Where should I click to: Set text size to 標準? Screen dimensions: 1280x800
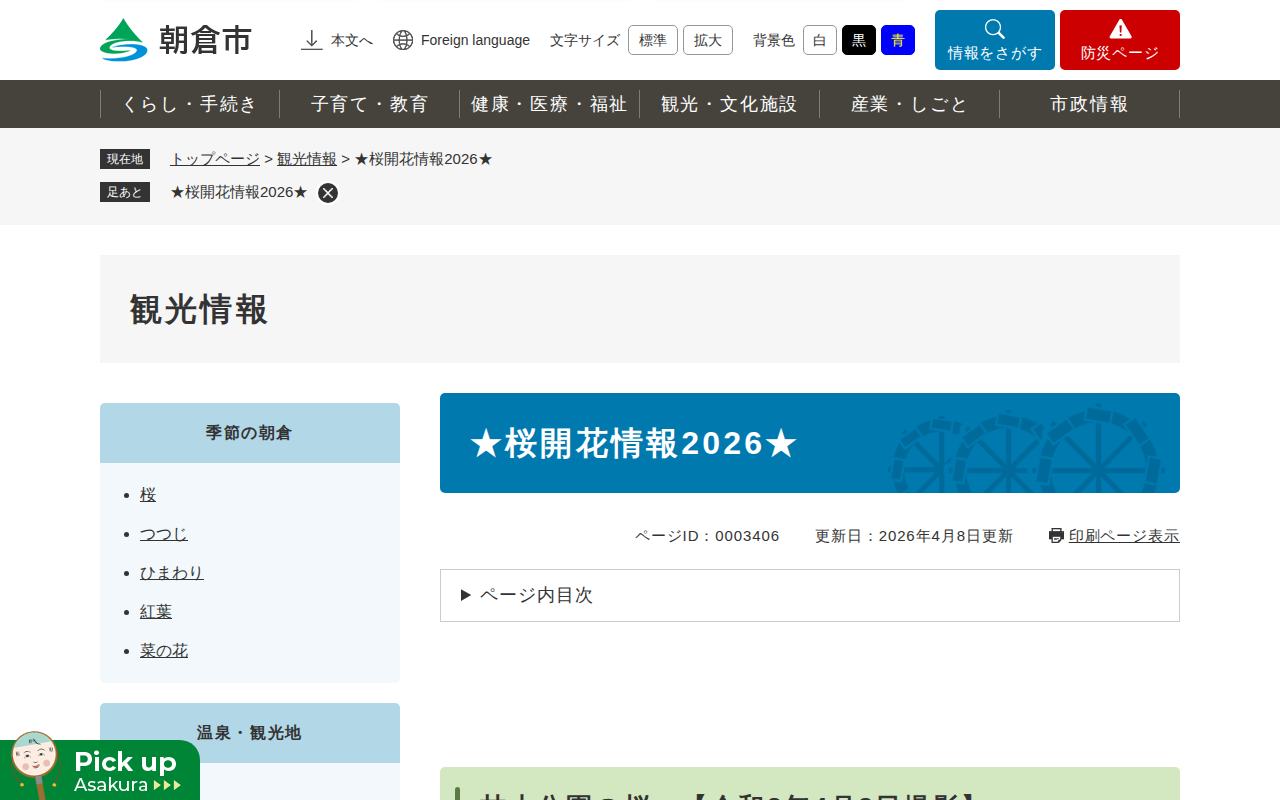click(x=652, y=40)
